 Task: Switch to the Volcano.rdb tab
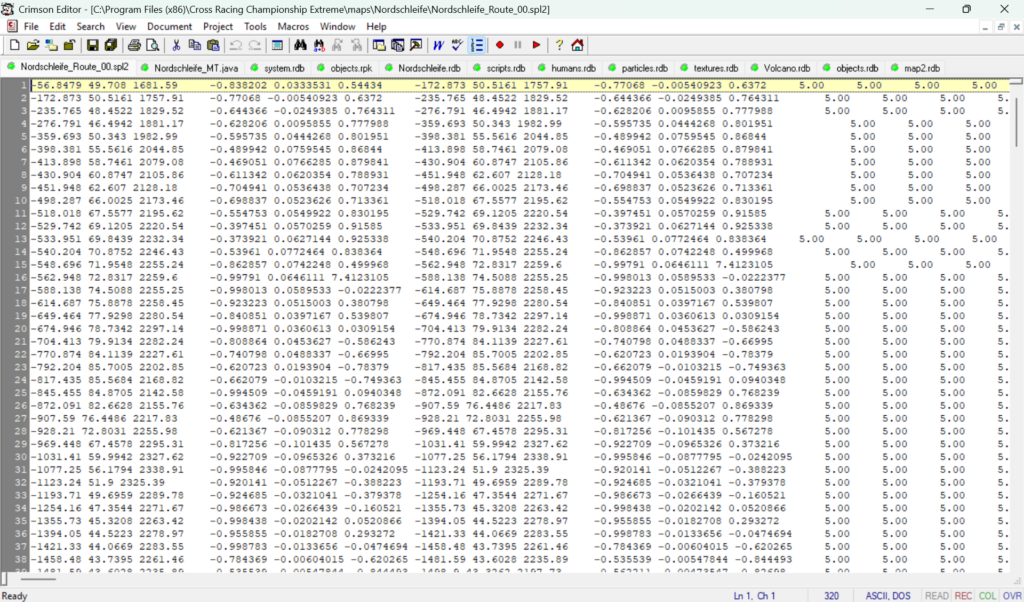(x=780, y=68)
